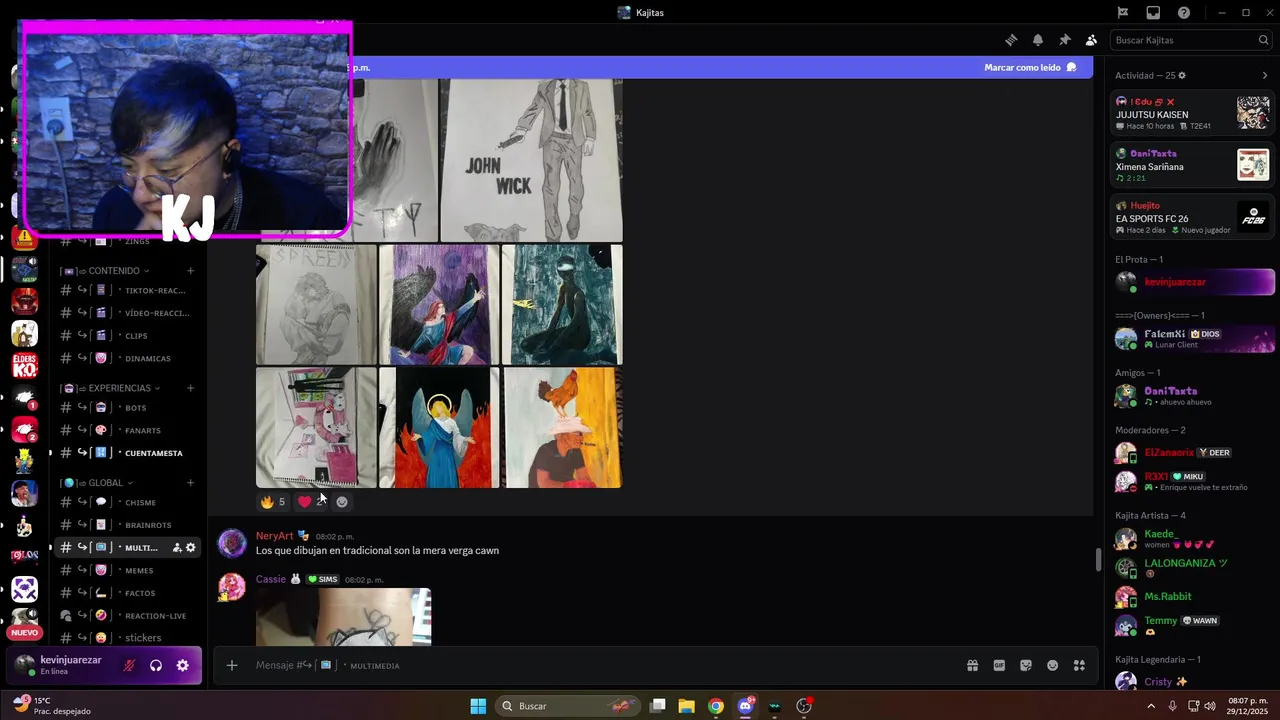Open the BOTS channel
This screenshot has width=1280, height=720.
127,408
